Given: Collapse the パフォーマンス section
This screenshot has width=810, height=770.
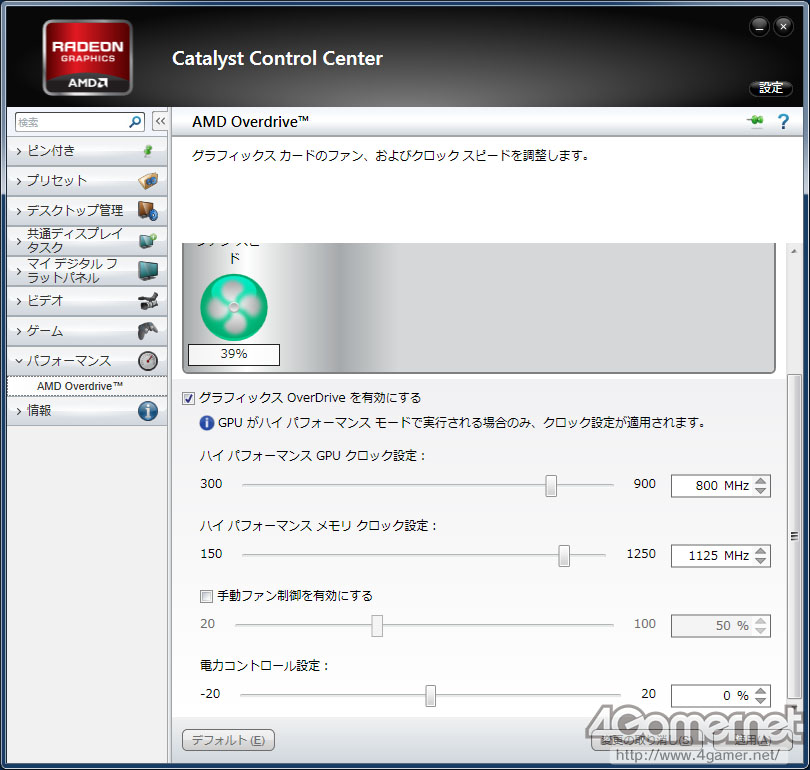Looking at the screenshot, I should pos(87,360).
